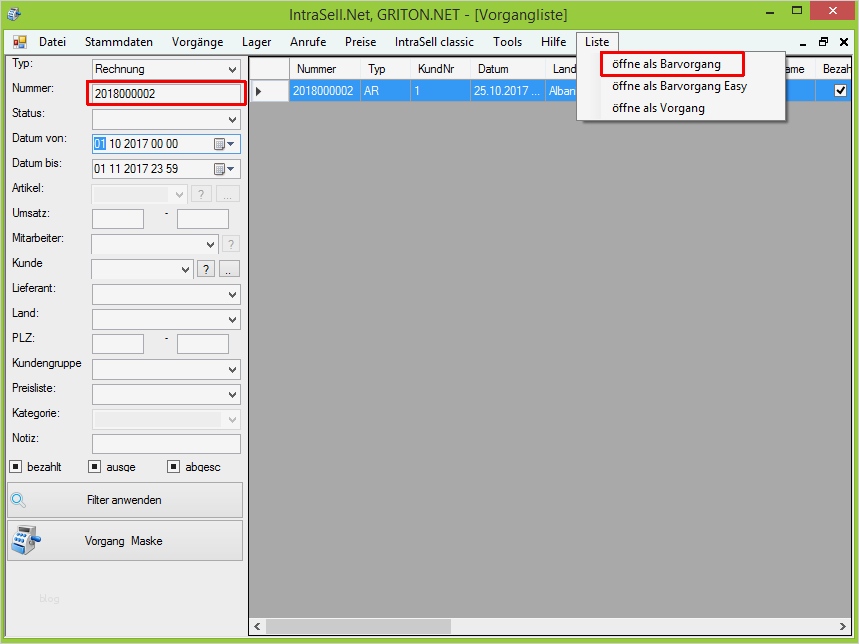Viewport: 859px width, 644px height.
Task: Expand the Mitarbeiter dropdown
Action: pos(210,245)
